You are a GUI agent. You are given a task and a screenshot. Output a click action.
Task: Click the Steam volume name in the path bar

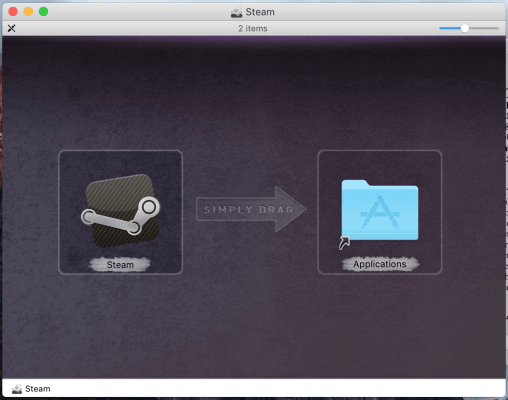tap(38, 389)
